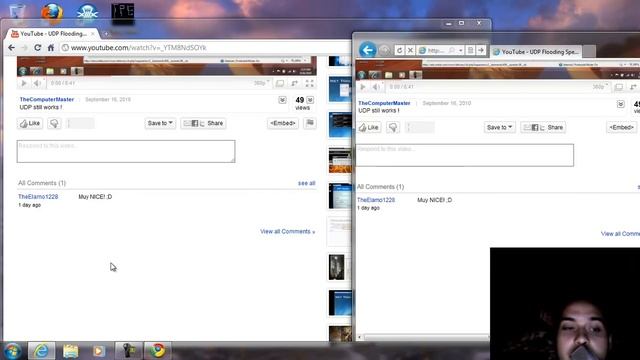This screenshot has width=640, height=360.
Task: Open Windows Media Player on the taskbar
Action: coord(99,351)
